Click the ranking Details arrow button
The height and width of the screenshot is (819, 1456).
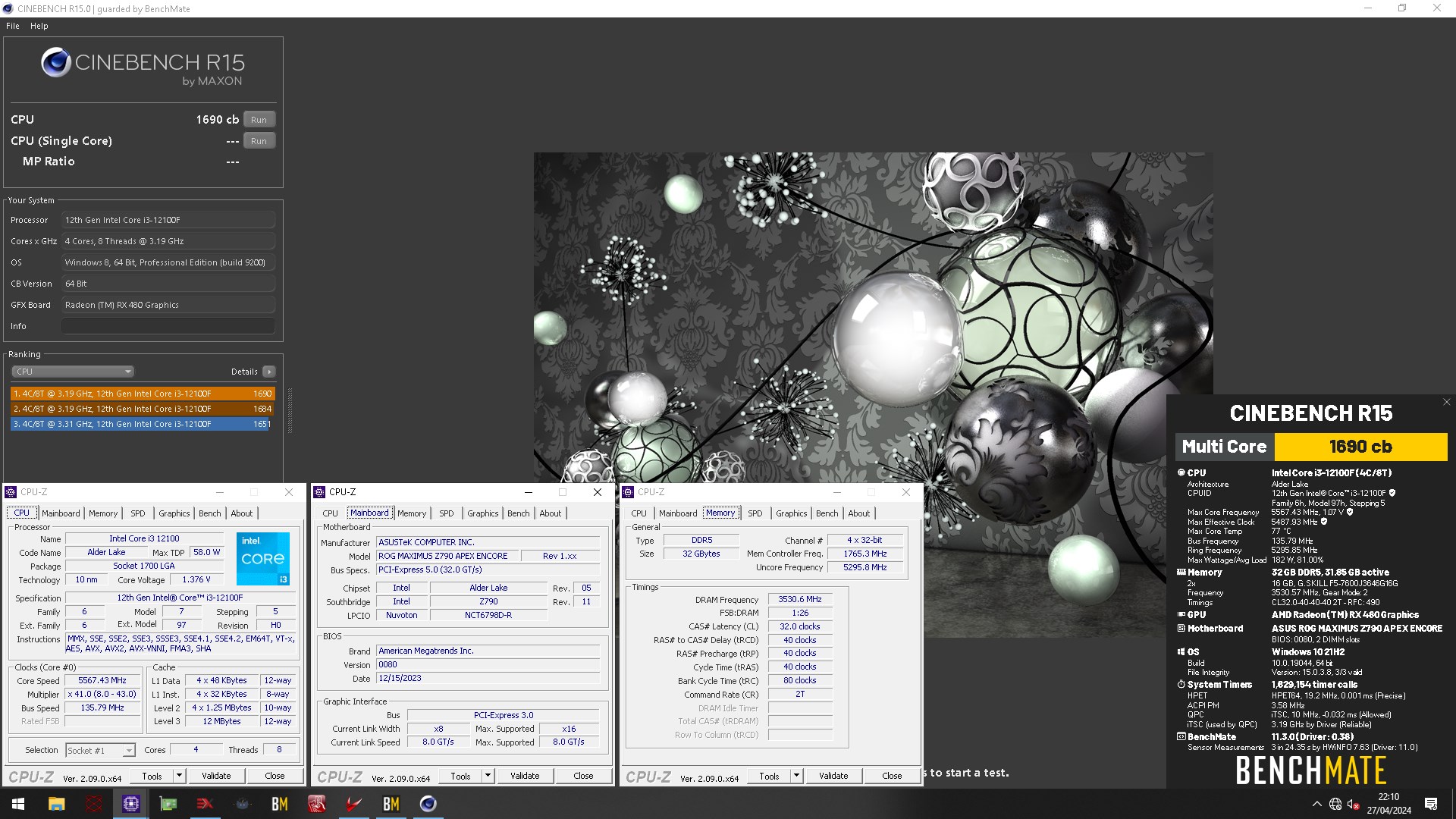[x=268, y=372]
